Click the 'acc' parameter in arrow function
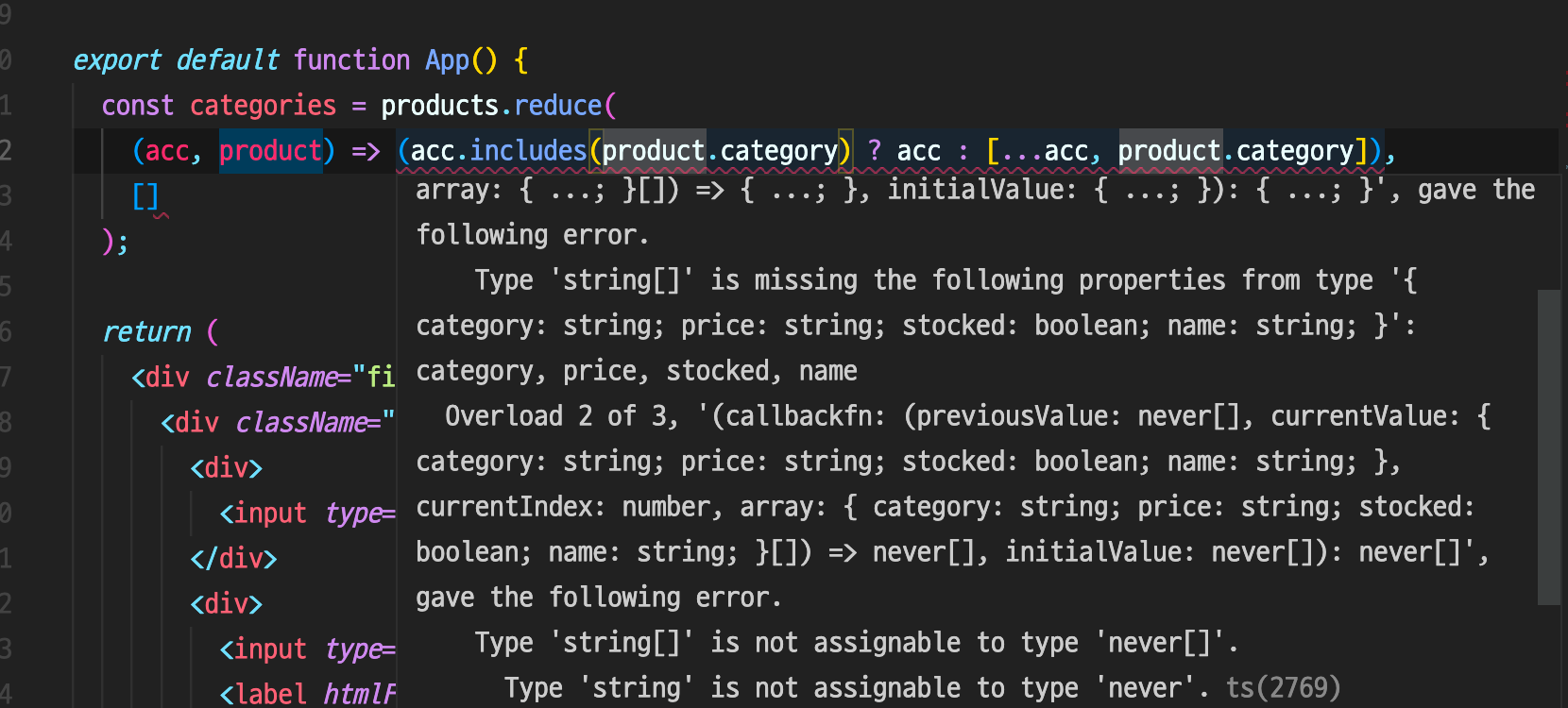The width and height of the screenshot is (1568, 708). click(166, 151)
